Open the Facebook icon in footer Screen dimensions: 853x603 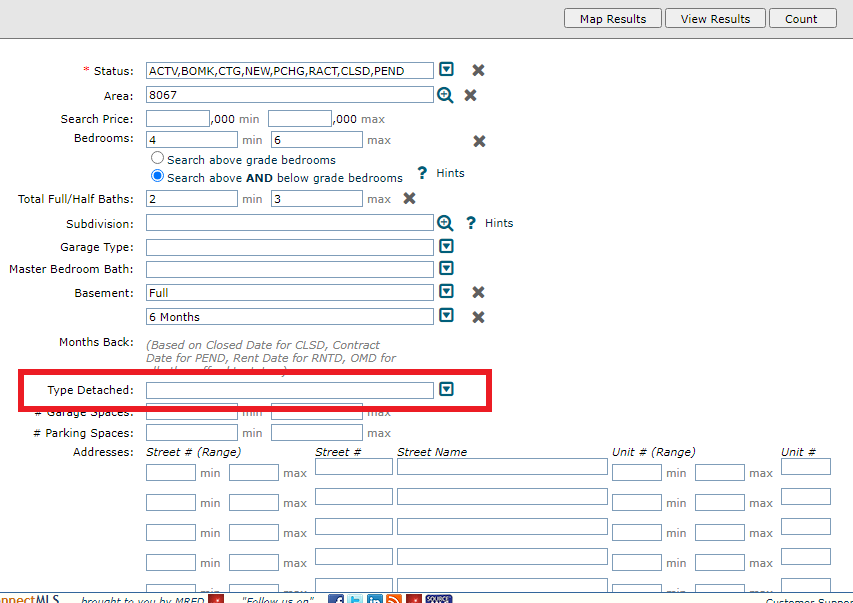(336, 599)
